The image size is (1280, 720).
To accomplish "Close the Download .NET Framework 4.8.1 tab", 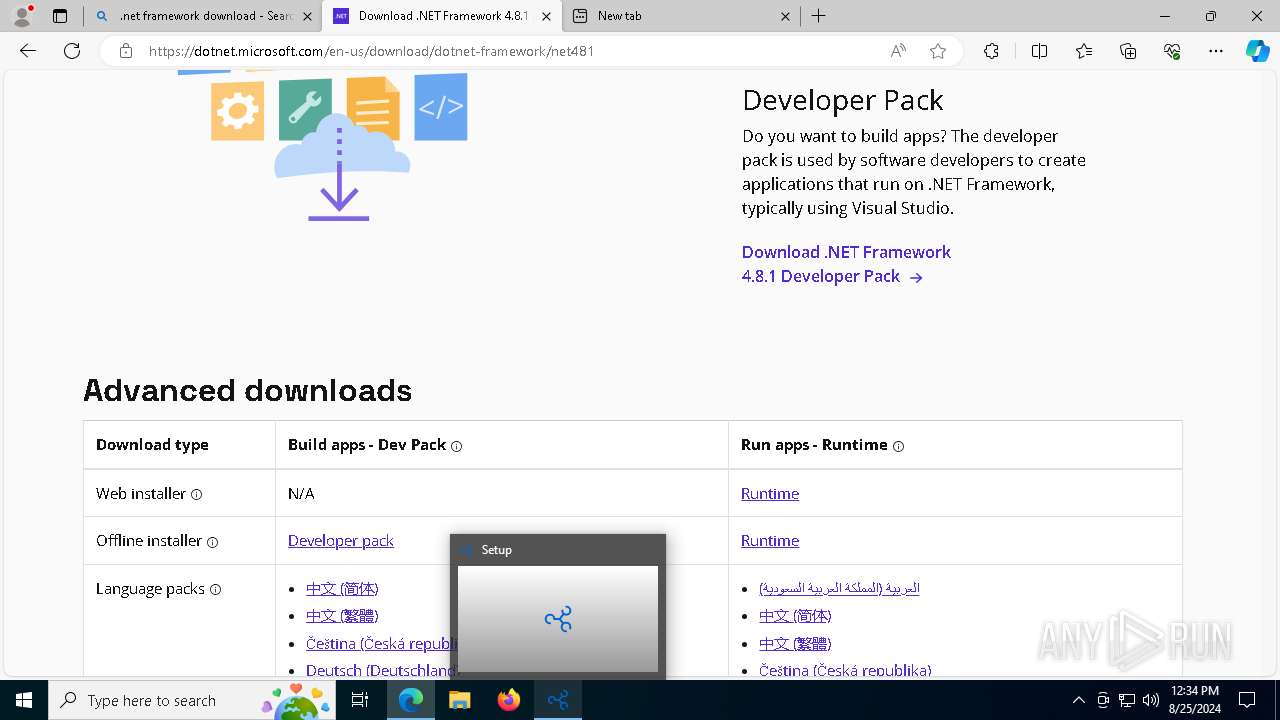I will tap(546, 16).
